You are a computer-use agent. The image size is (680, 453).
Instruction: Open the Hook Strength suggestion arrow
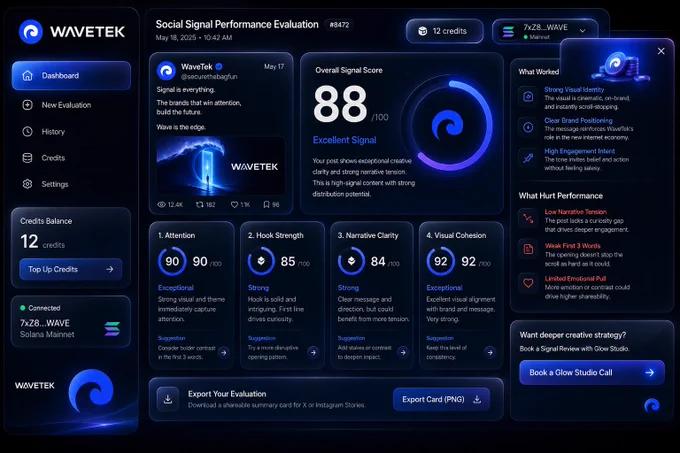[x=313, y=352]
